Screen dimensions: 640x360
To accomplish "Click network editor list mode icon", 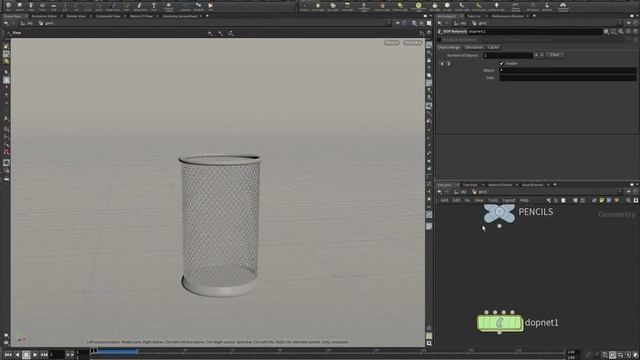I will coord(556,200).
